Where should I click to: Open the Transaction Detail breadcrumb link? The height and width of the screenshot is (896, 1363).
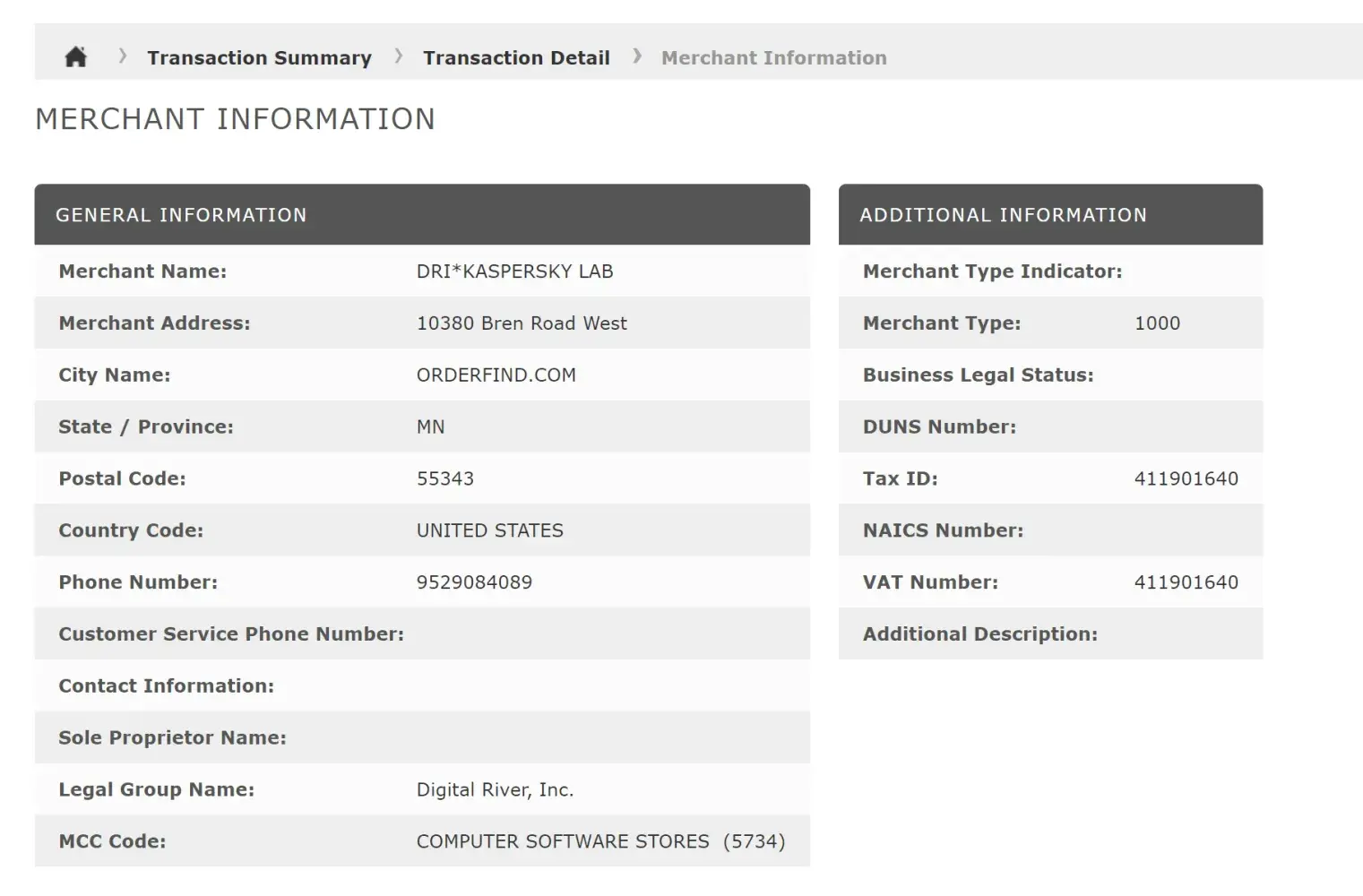tap(516, 57)
